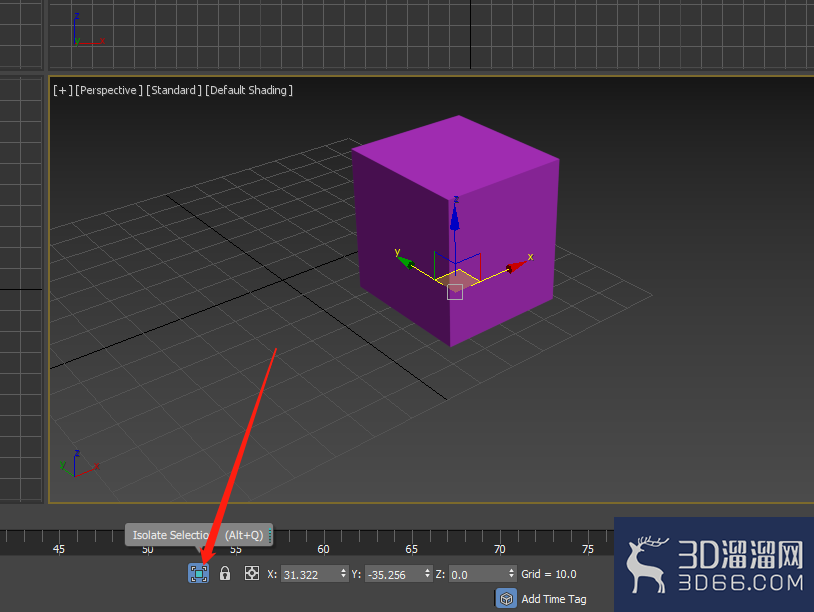Click the 'Grid = 10.0' status text
Image resolution: width=814 pixels, height=612 pixels.
(549, 574)
